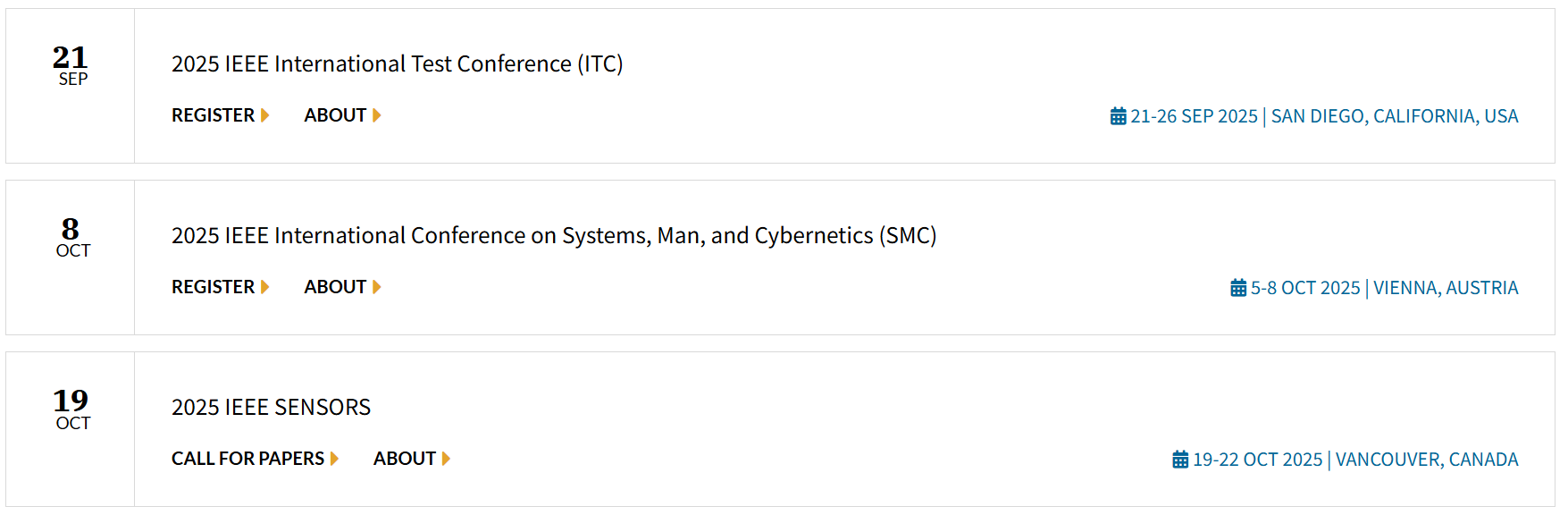Open Call for Papers for IEEE SENSORS
This screenshot has height=515, width=1568.
pyautogui.click(x=247, y=459)
